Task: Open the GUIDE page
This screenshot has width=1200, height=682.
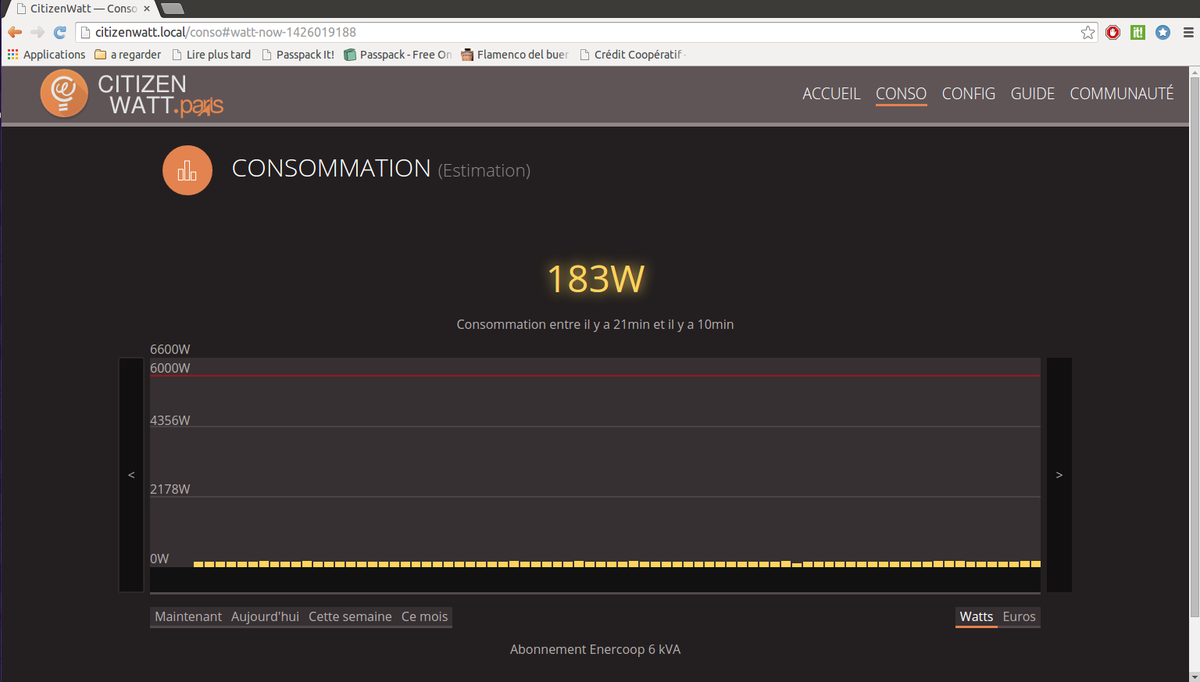Action: click(1033, 93)
